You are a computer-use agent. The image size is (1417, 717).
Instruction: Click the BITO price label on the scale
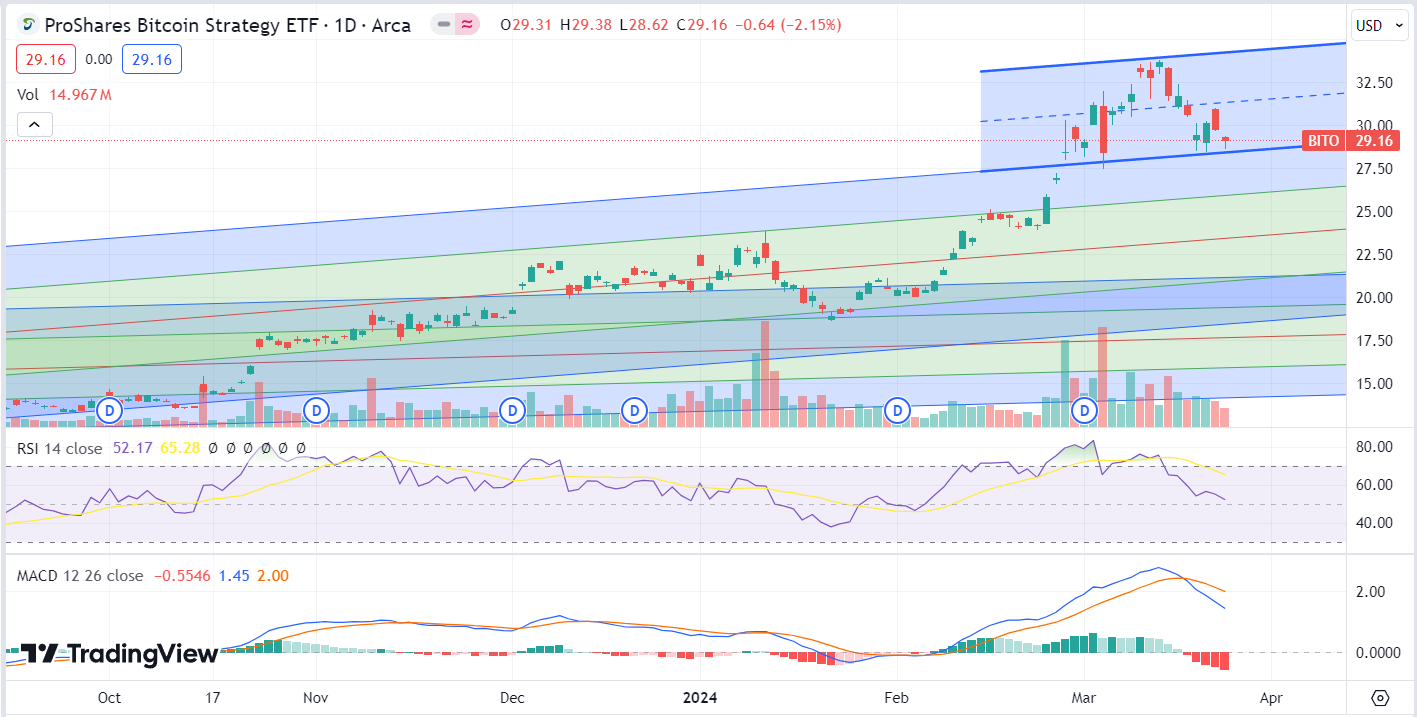point(1323,141)
